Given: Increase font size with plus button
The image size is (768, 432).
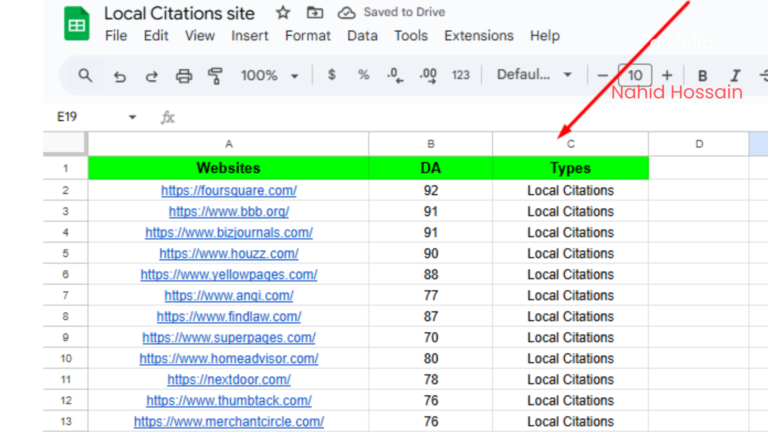Looking at the screenshot, I should (667, 75).
